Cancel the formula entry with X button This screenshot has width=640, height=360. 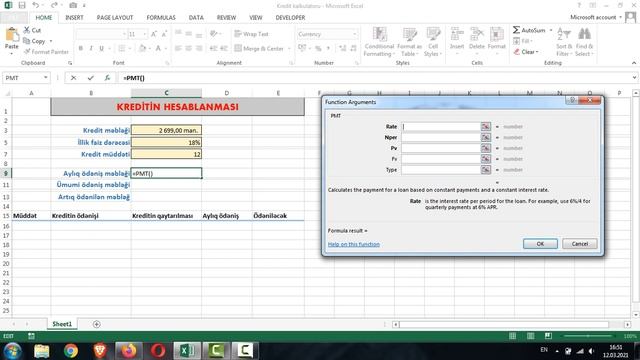[73, 78]
